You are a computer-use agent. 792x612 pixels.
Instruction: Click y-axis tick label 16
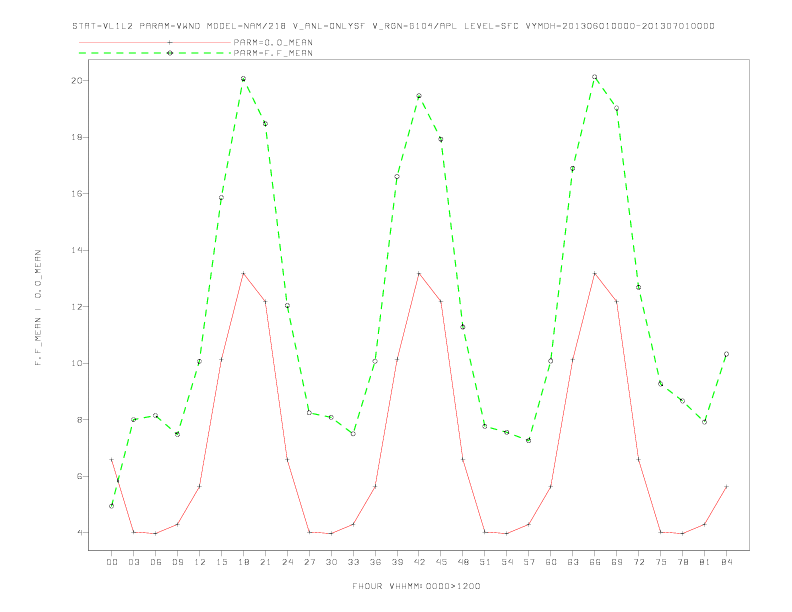78,194
